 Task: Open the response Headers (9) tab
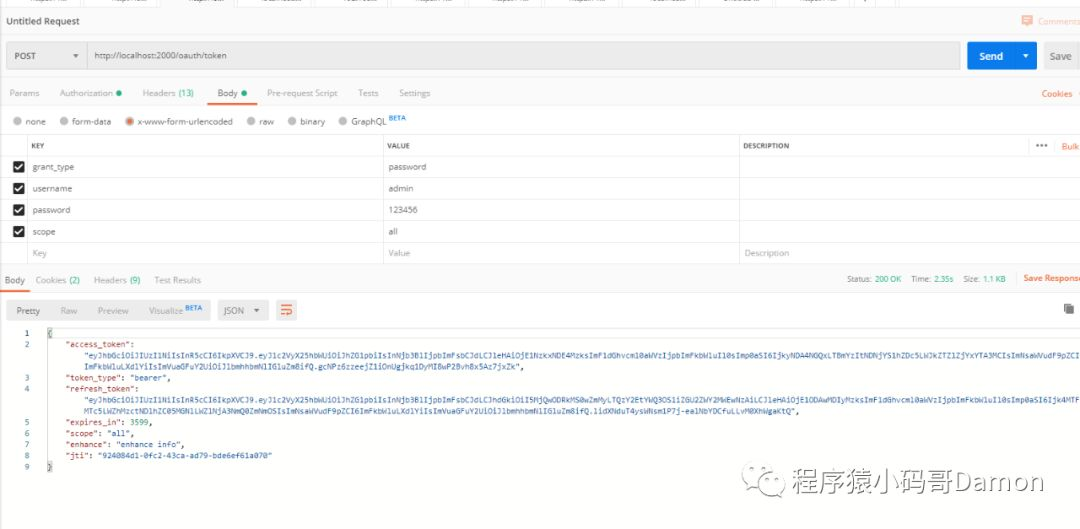[x=117, y=280]
